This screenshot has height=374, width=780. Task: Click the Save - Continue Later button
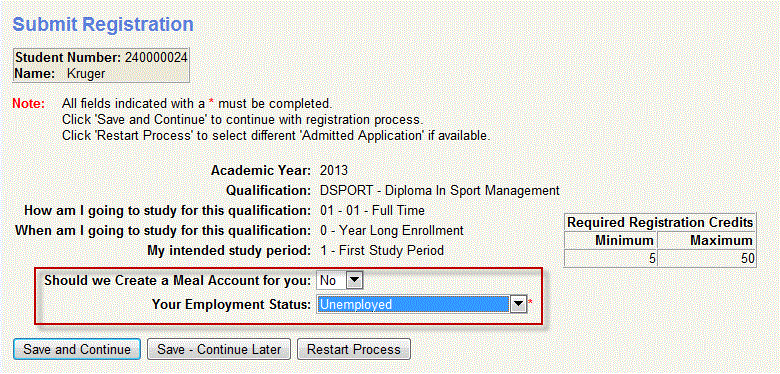tap(219, 349)
